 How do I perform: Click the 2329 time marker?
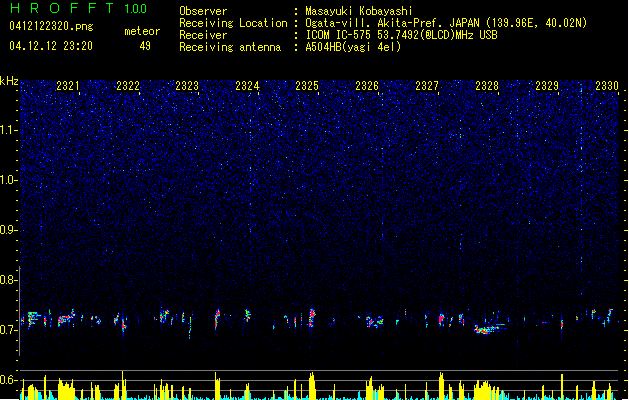tap(547, 86)
